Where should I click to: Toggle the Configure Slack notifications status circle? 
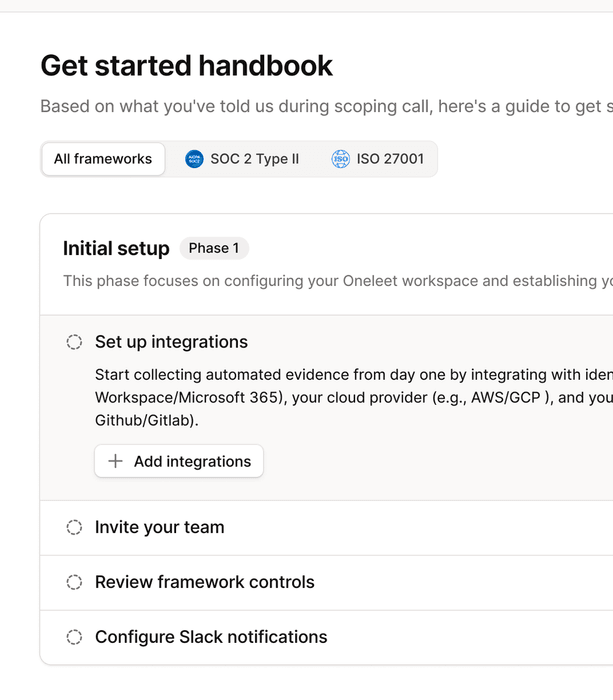pyautogui.click(x=74, y=637)
